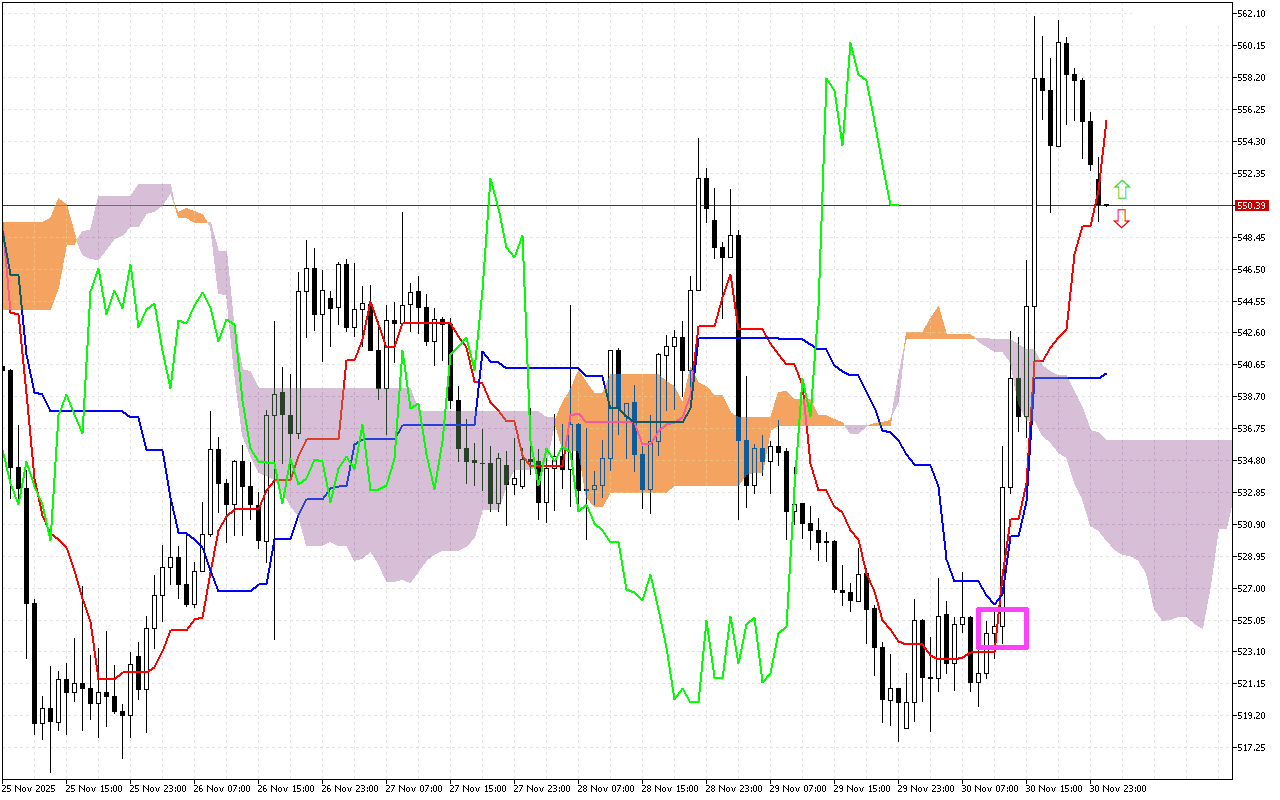
Task: Click the green up arrow icon
Action: 1122,189
